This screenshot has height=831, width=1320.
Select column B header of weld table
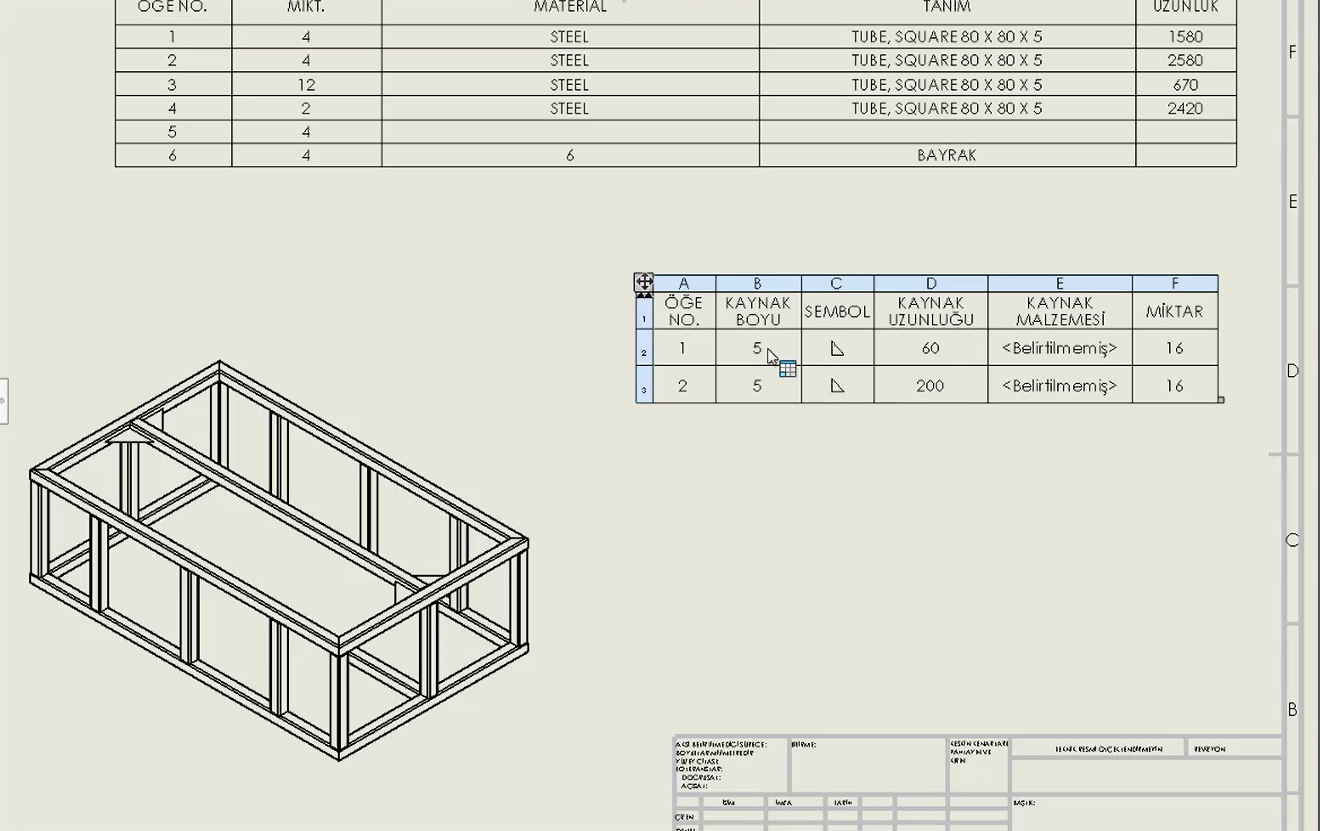click(x=757, y=283)
